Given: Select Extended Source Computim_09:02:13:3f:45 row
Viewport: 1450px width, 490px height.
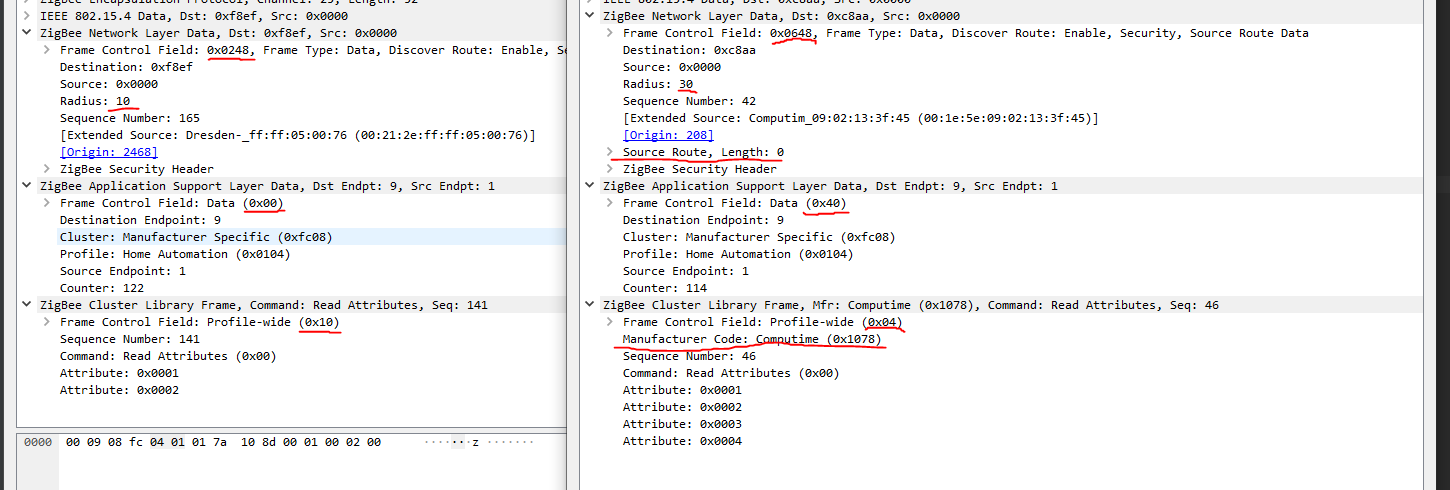Looking at the screenshot, I should click(x=861, y=118).
